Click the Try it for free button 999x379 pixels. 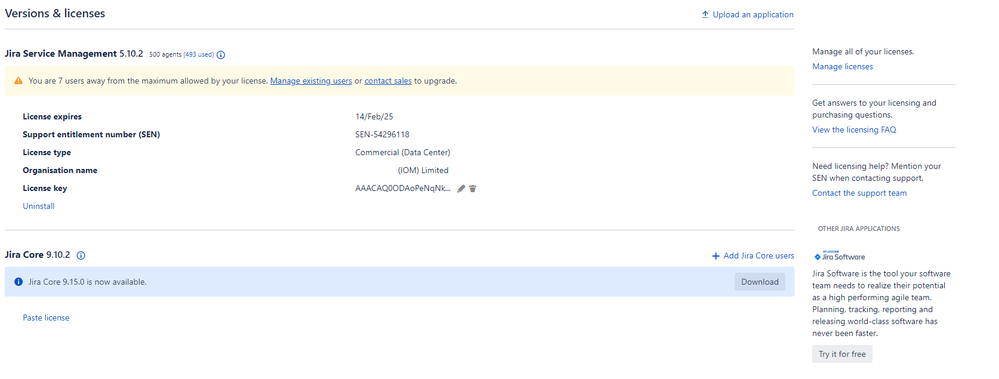point(842,354)
